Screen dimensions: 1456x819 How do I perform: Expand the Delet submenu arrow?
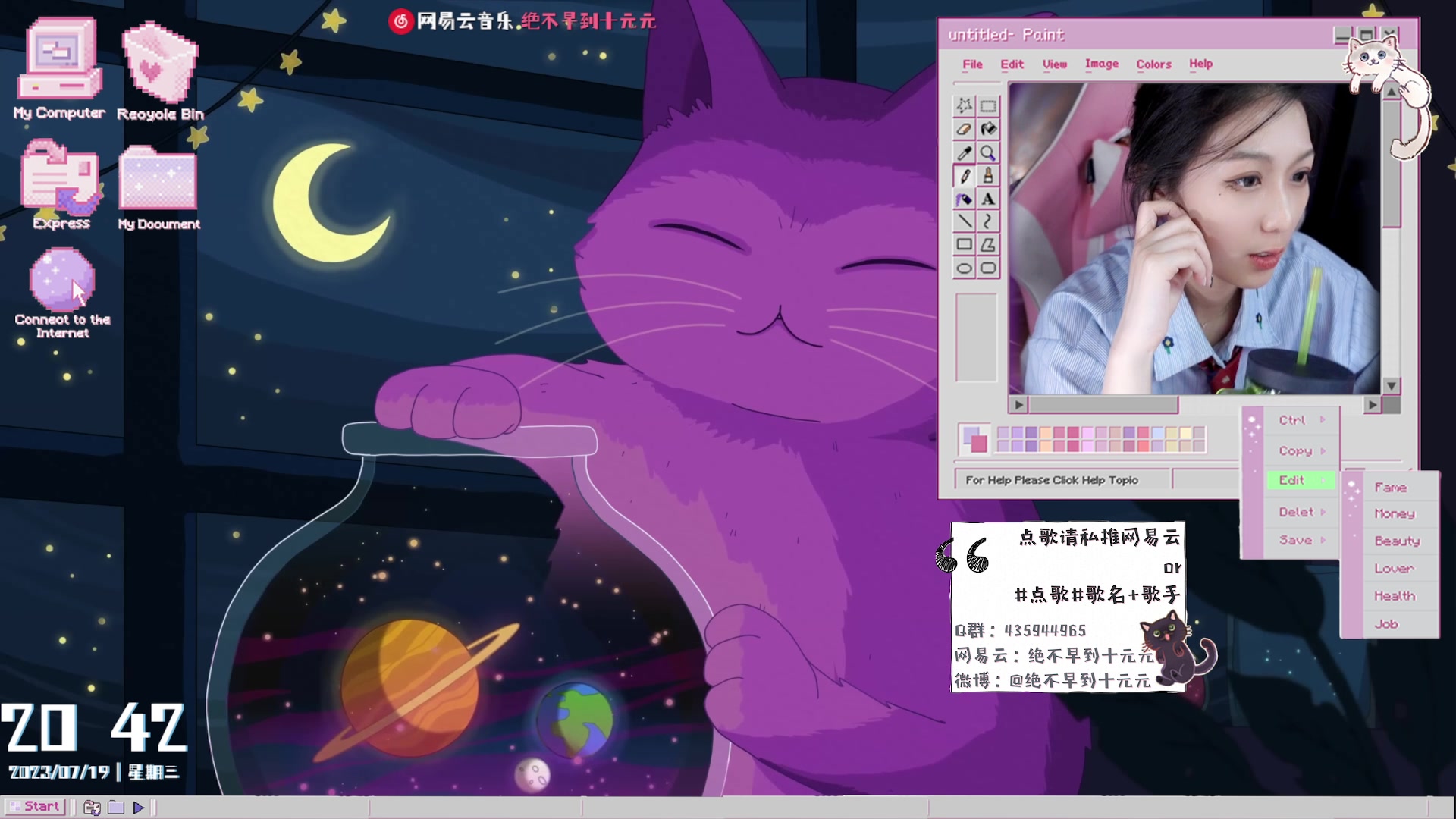point(1323,513)
